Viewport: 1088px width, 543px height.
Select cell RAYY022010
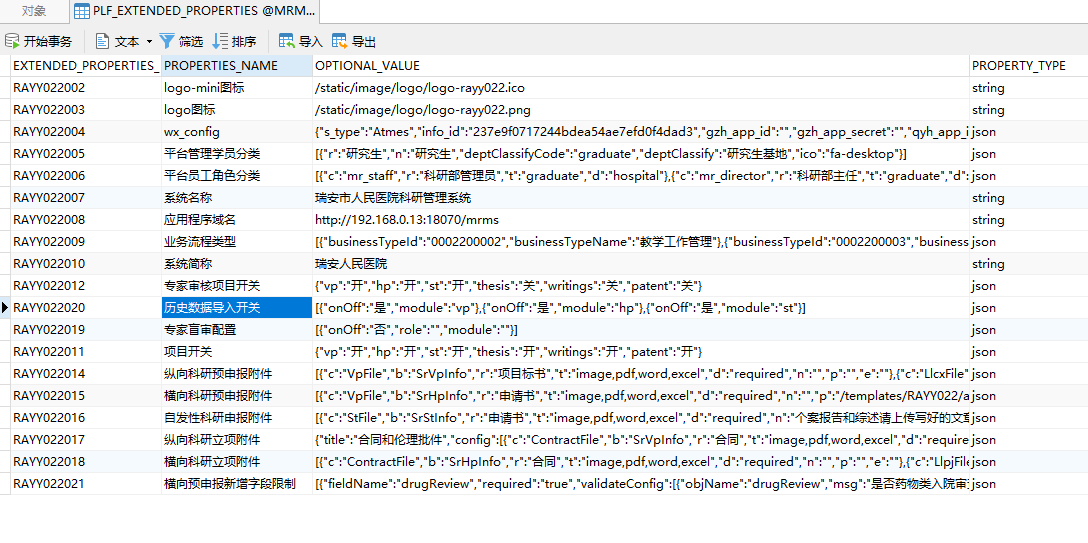pyautogui.click(x=86, y=264)
